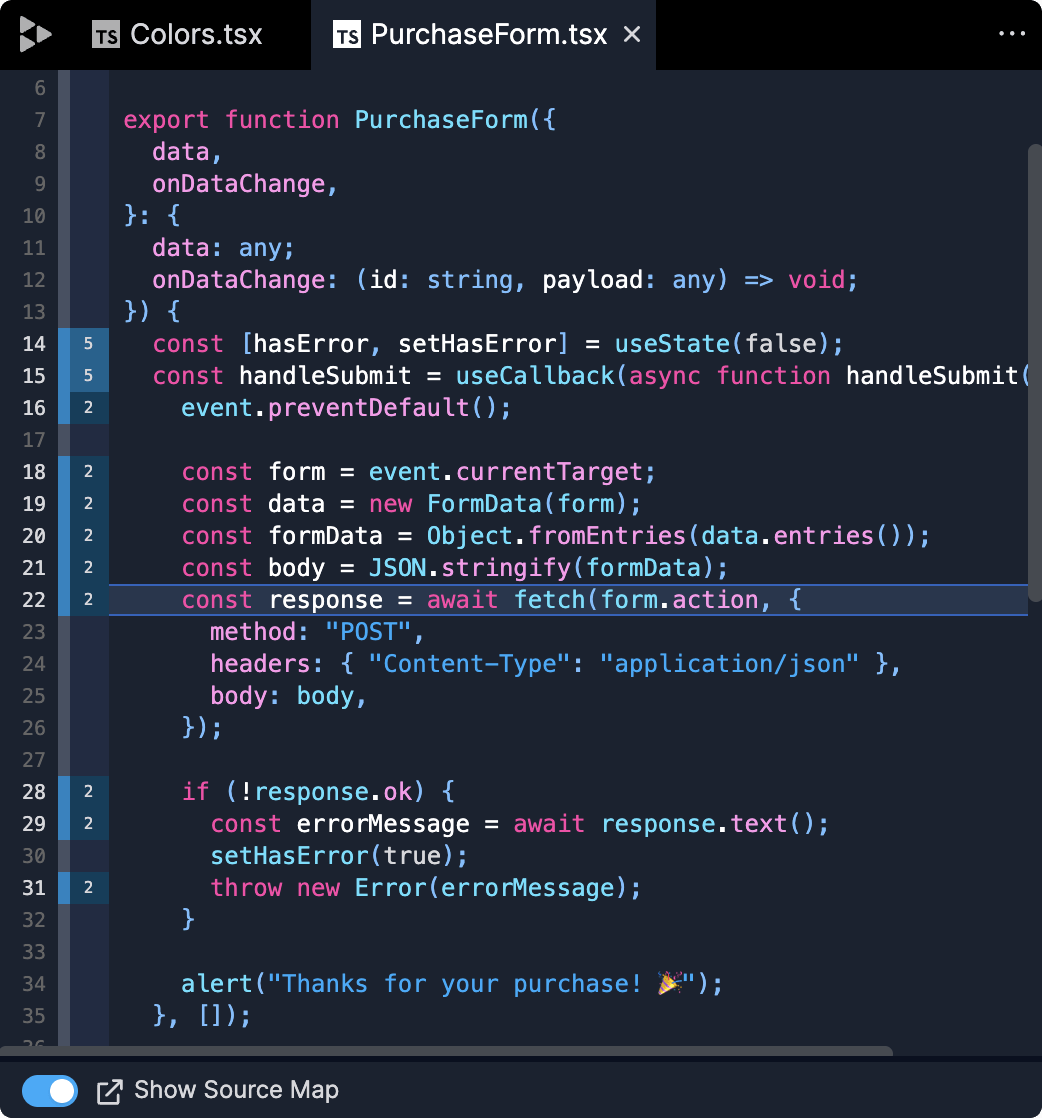Click the TS file icon on Colors.tsx tab
Image resolution: width=1042 pixels, height=1118 pixels.
(x=106, y=36)
